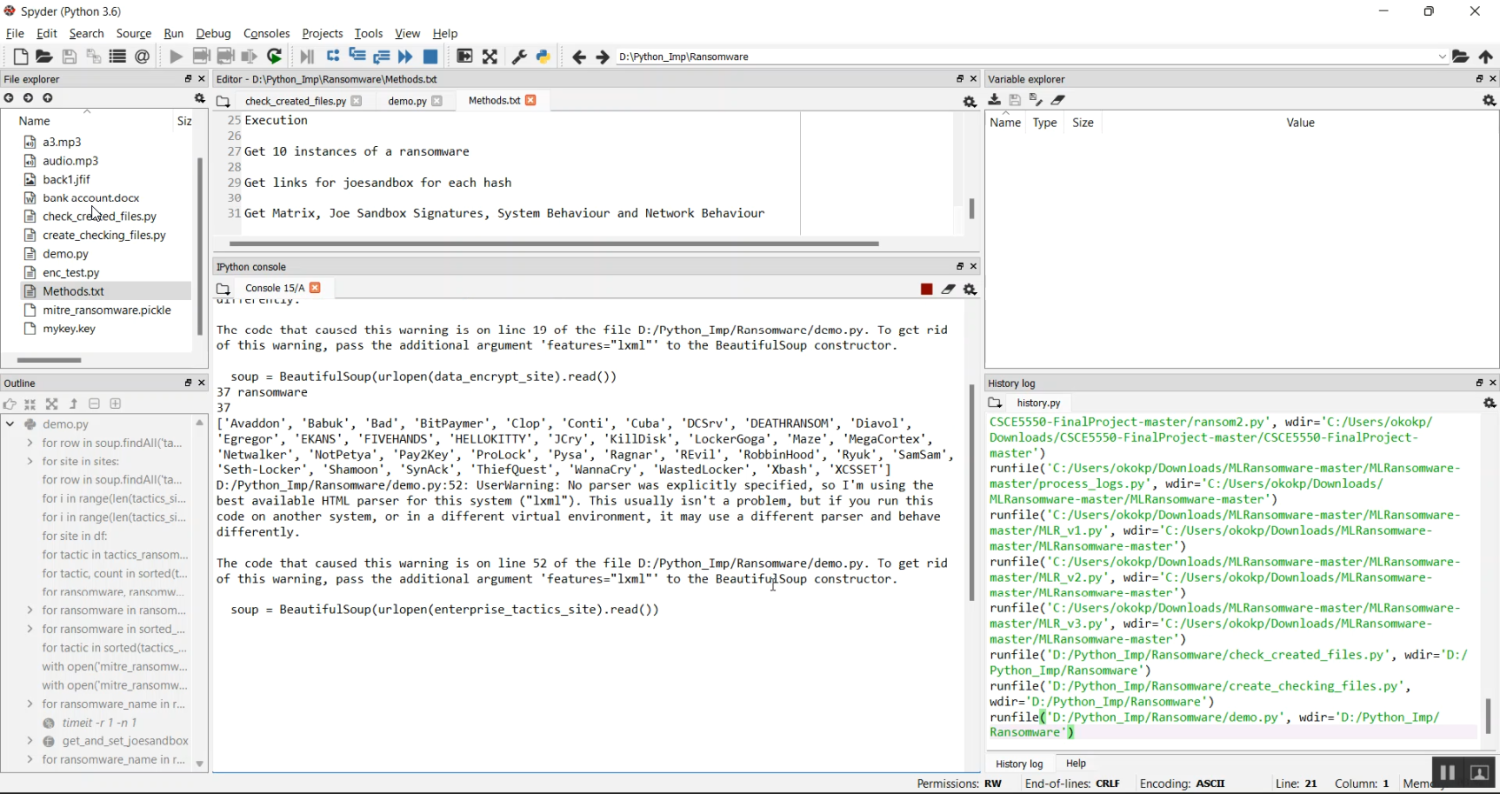Collapse the get_and_set_joesandbox outline entry
This screenshot has height=794, width=1500.
[x=28, y=741]
